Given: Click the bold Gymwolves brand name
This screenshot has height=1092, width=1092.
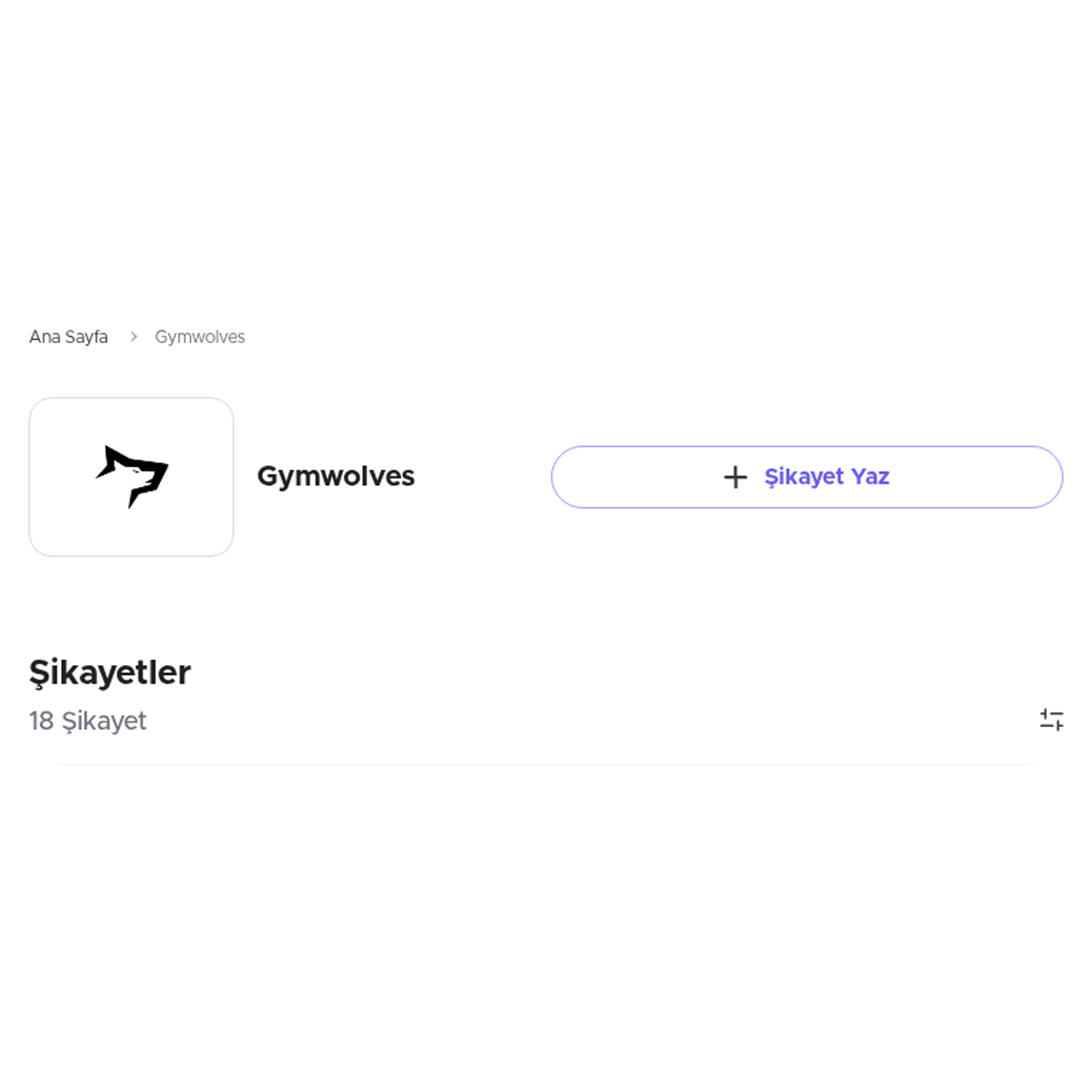Looking at the screenshot, I should [336, 476].
